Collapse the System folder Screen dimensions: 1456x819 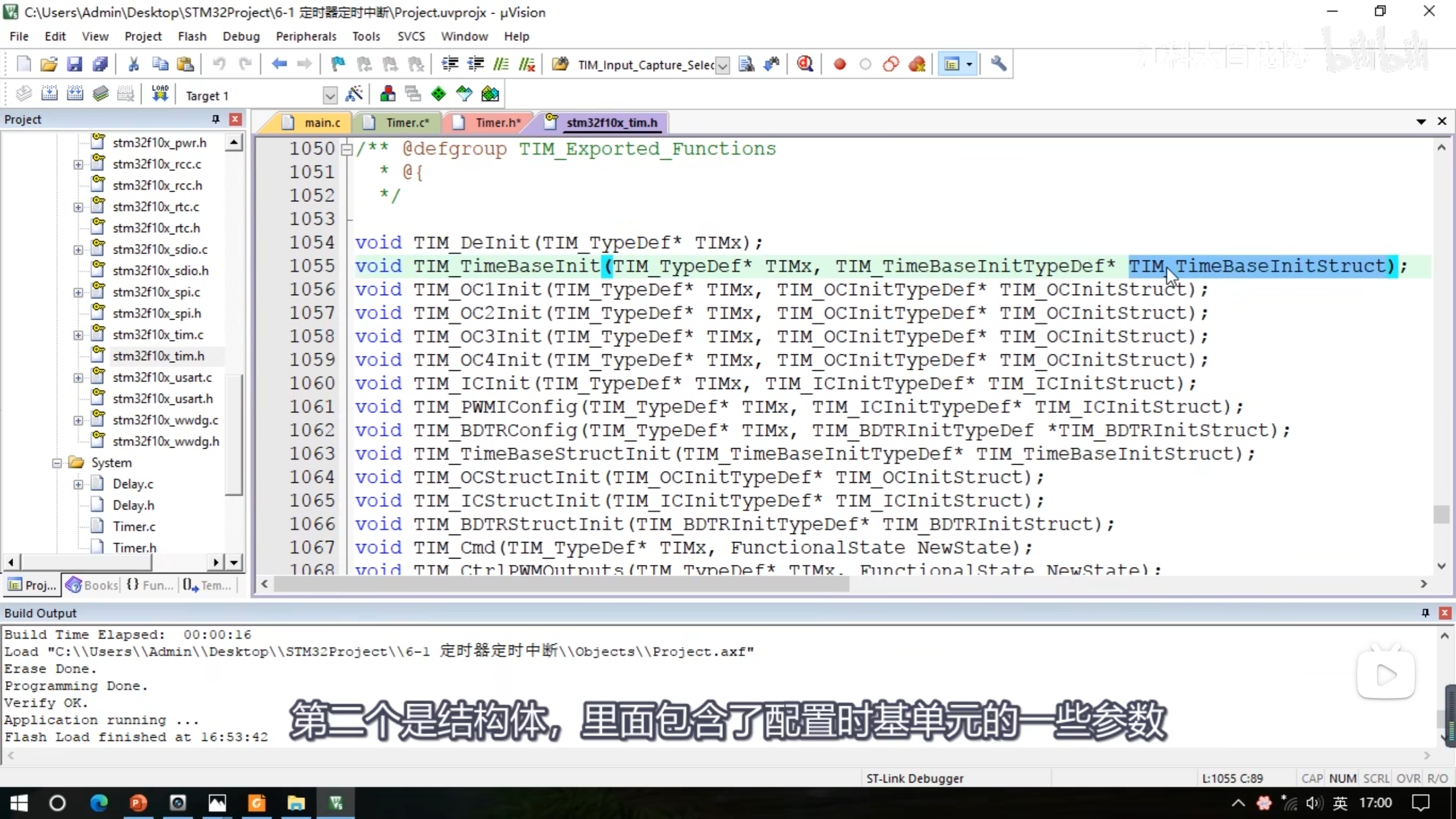click(x=57, y=463)
